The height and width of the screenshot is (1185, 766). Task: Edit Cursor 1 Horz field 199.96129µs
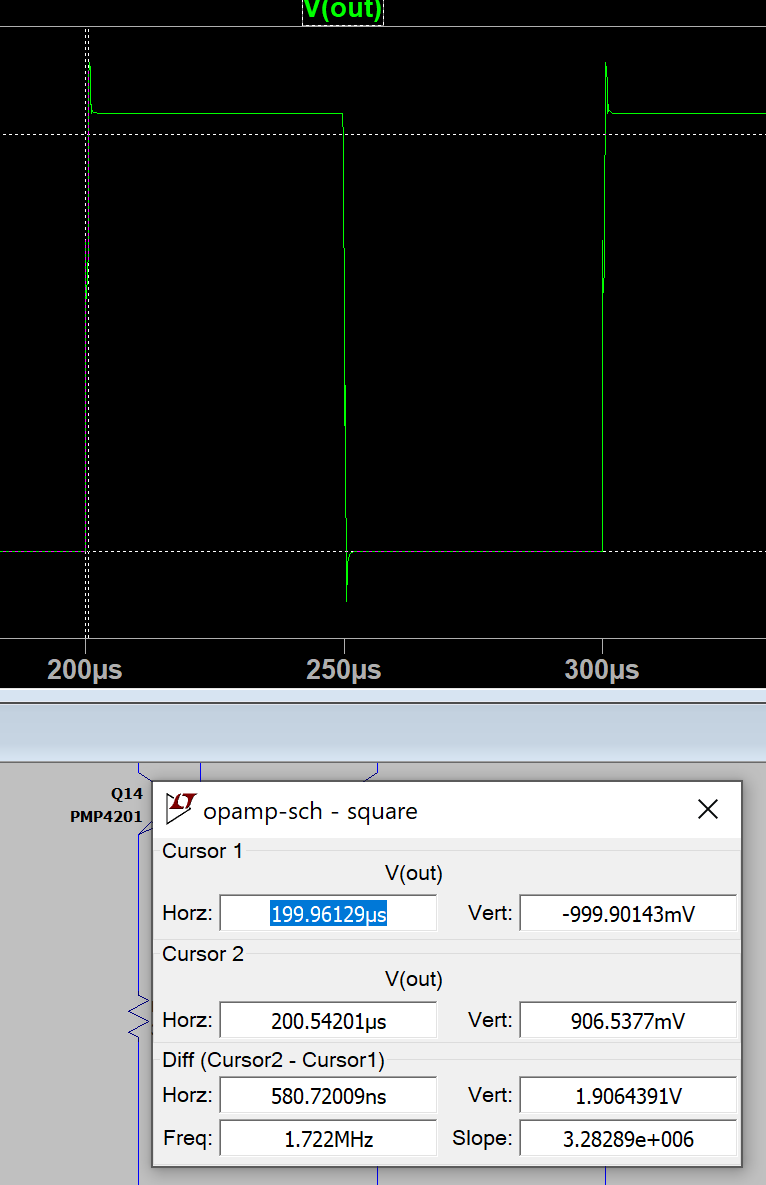(329, 914)
